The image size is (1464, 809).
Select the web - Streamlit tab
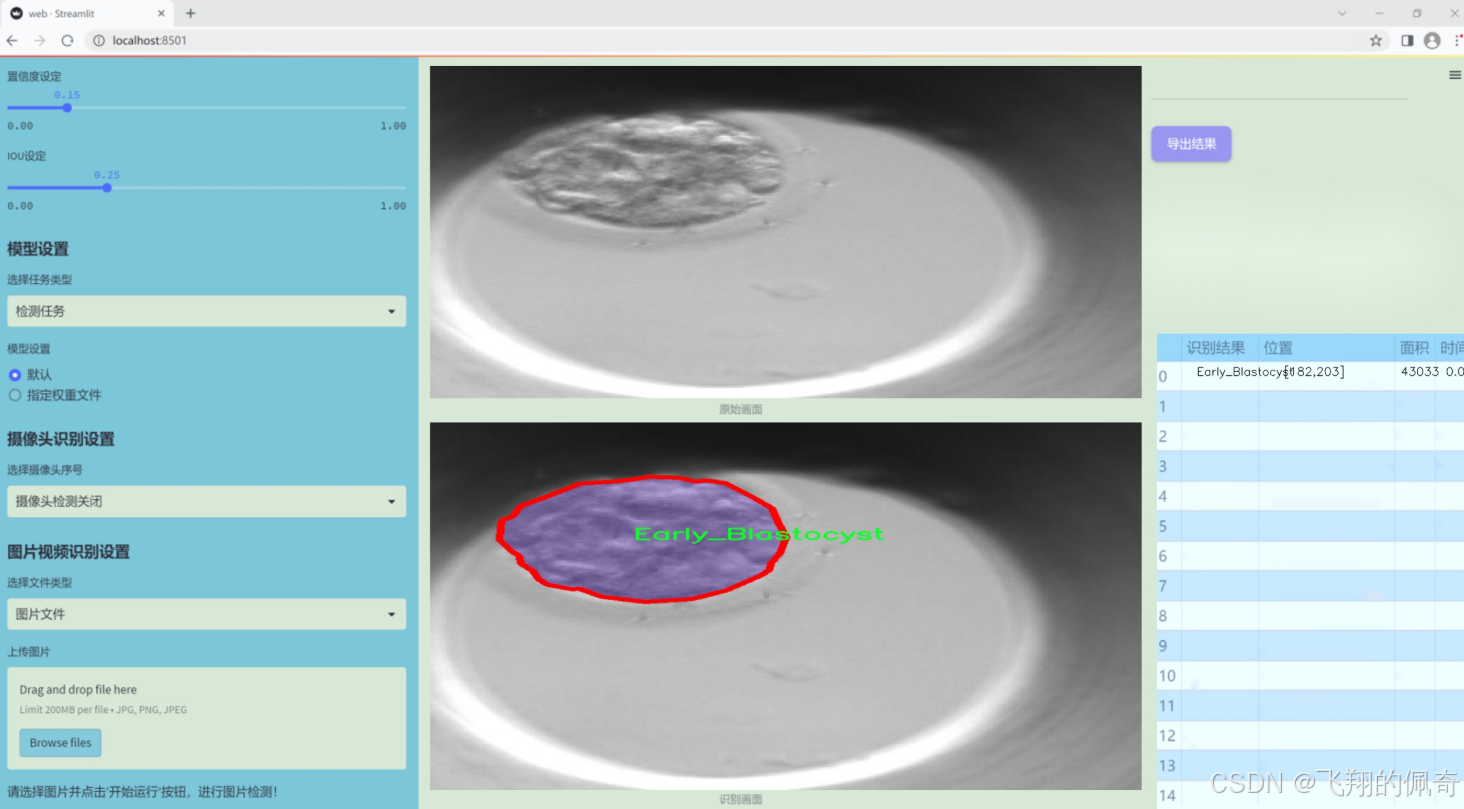click(x=88, y=13)
